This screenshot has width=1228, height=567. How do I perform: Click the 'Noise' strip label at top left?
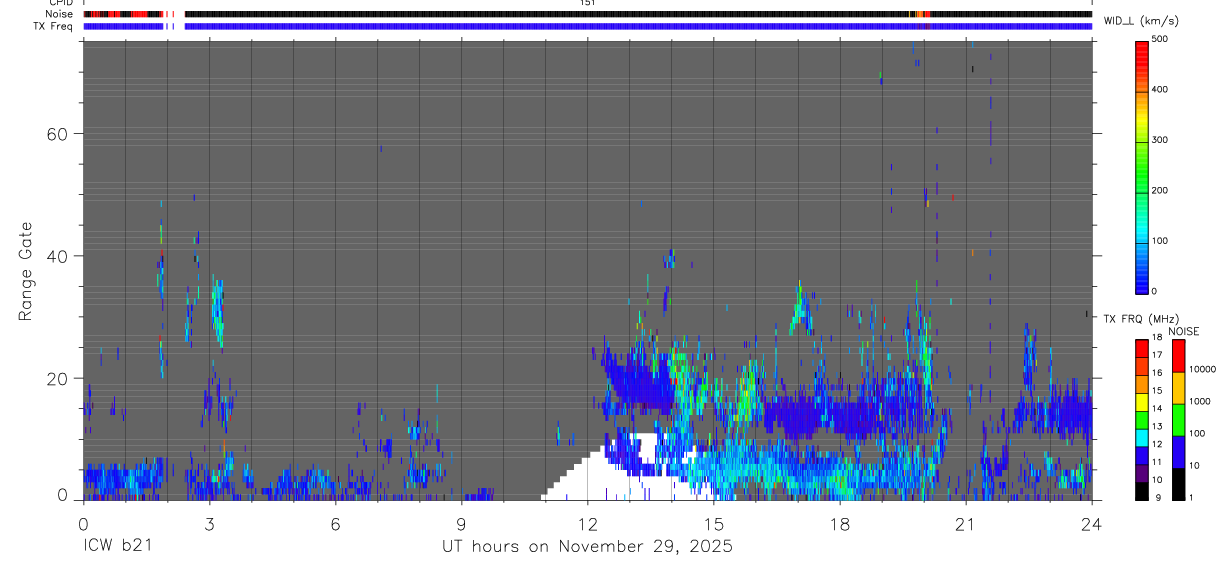tap(59, 14)
